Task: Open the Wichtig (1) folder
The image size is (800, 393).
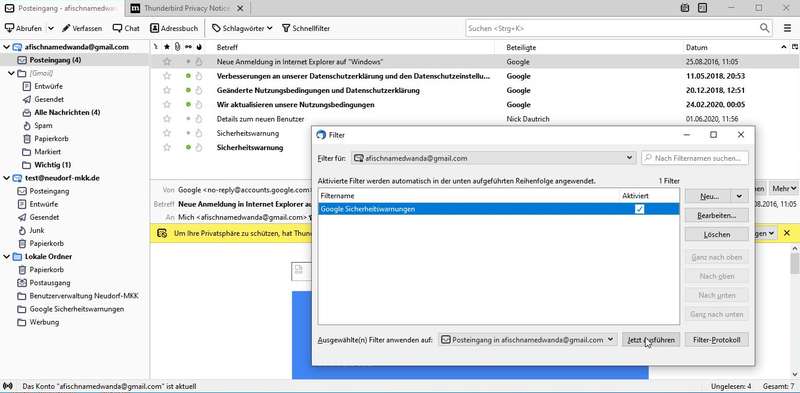Action: coord(52,165)
